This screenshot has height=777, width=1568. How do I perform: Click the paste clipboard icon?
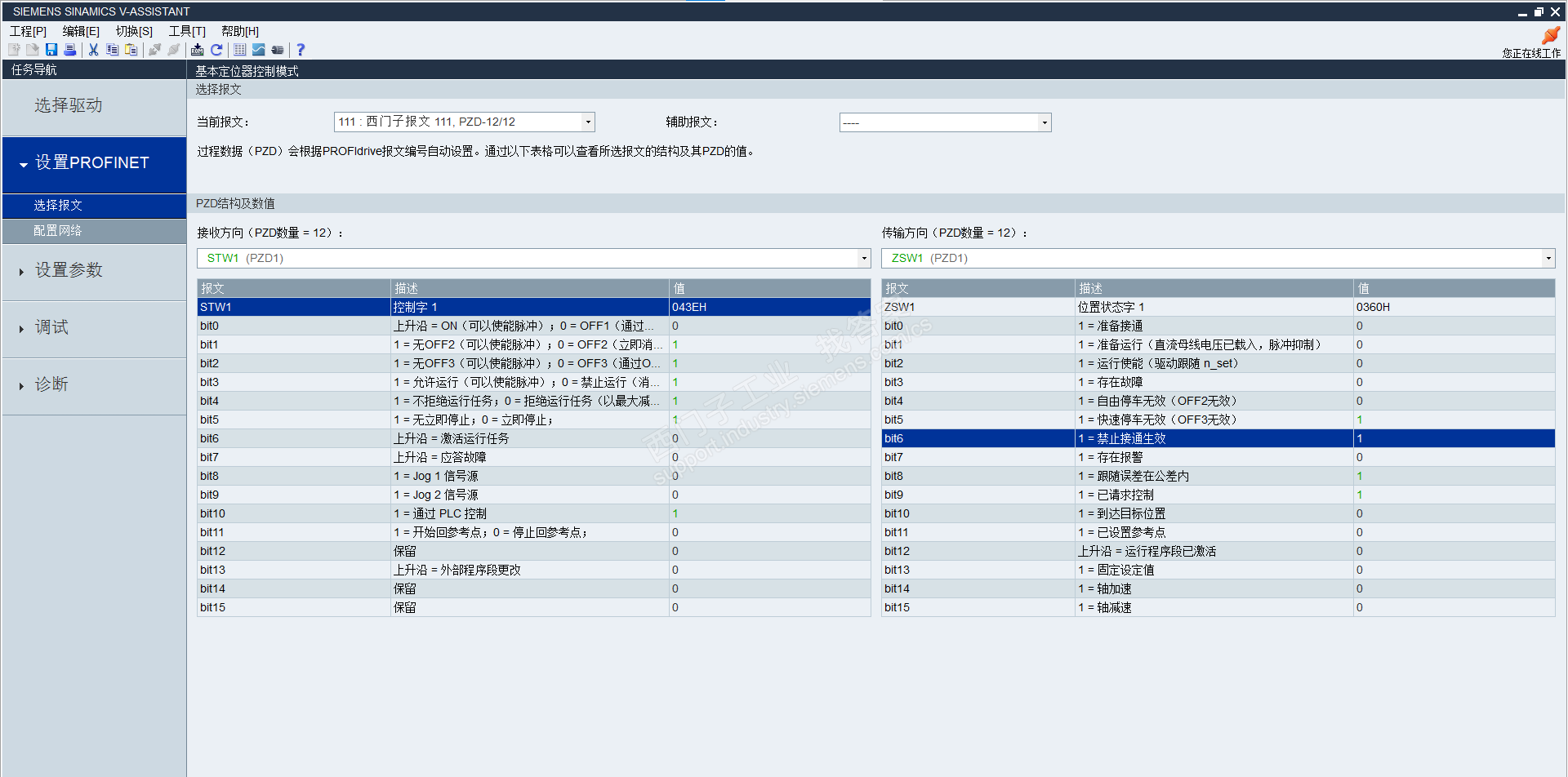click(x=131, y=50)
